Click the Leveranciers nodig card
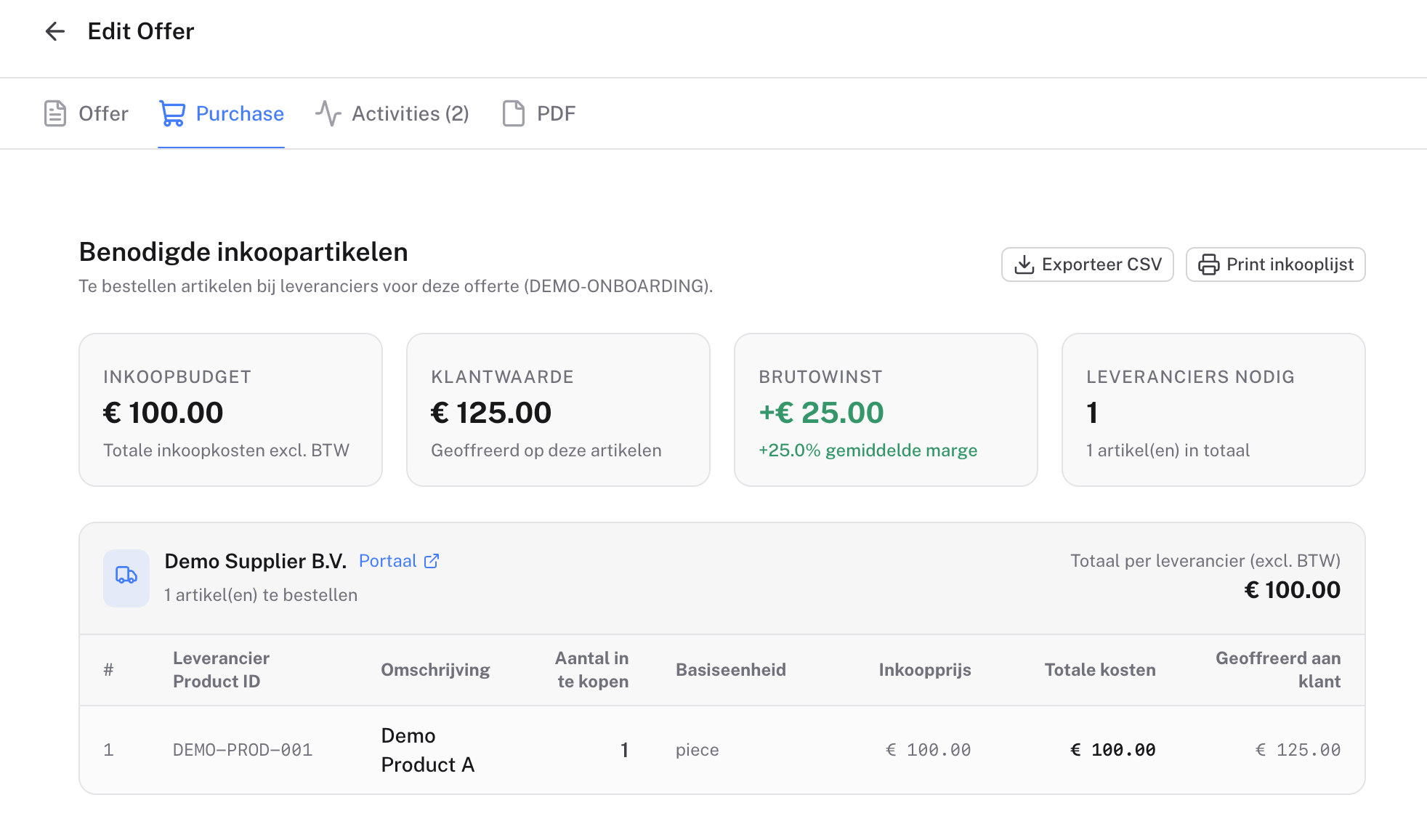This screenshot has height=840, width=1427. pos(1213,410)
